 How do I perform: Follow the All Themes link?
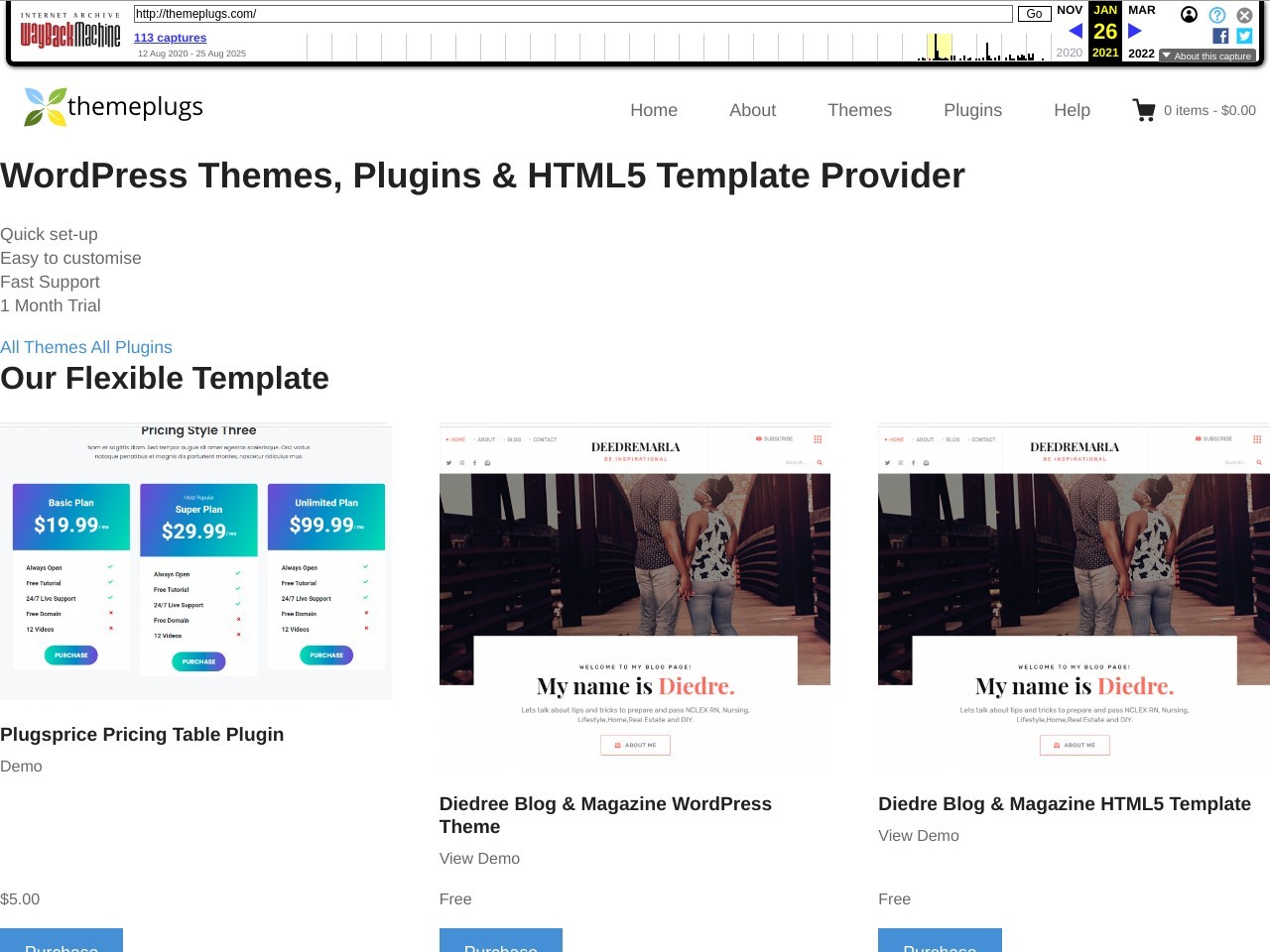[43, 347]
